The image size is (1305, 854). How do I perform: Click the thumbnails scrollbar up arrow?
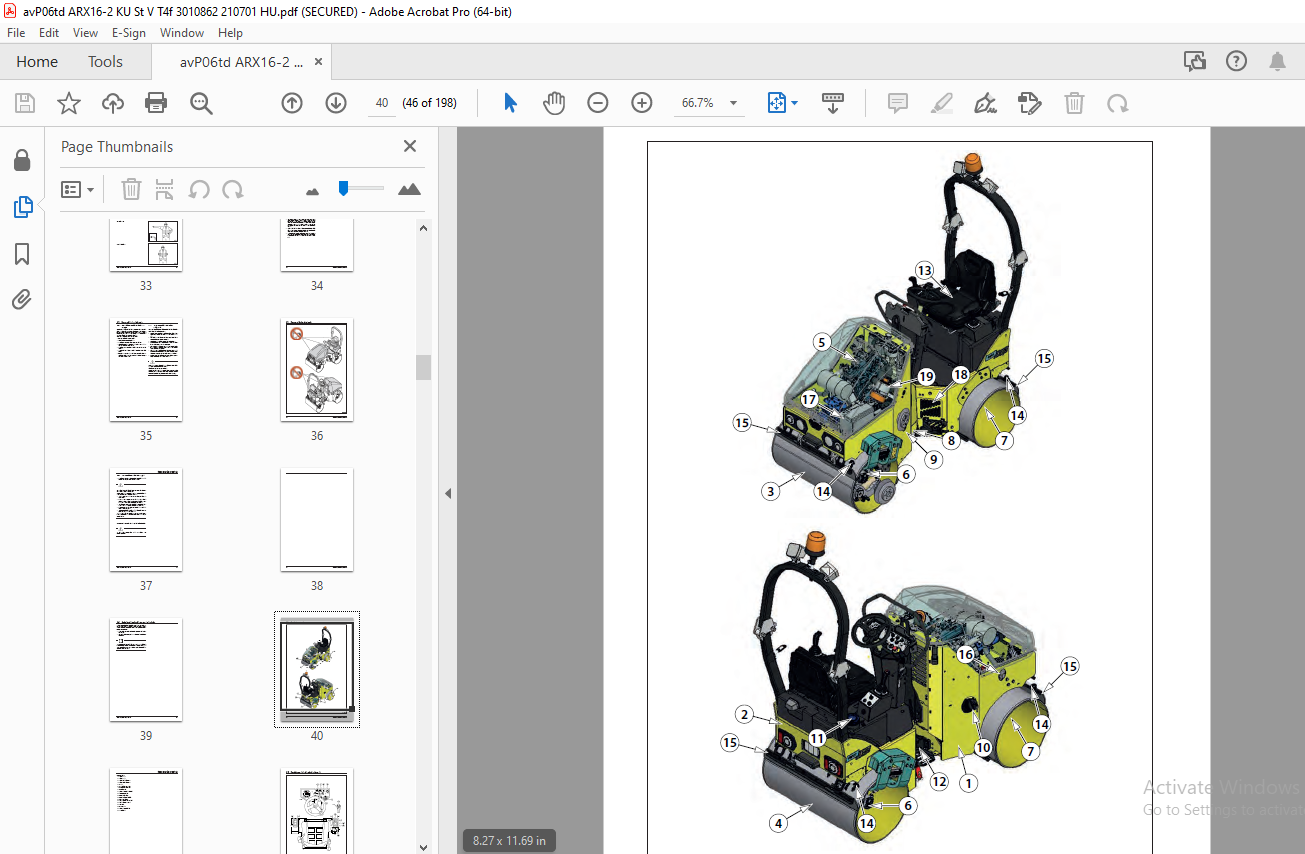[x=423, y=228]
